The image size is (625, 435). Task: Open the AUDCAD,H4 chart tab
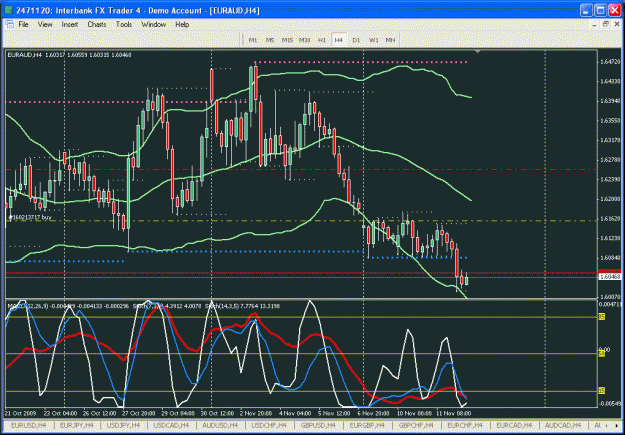[564, 425]
